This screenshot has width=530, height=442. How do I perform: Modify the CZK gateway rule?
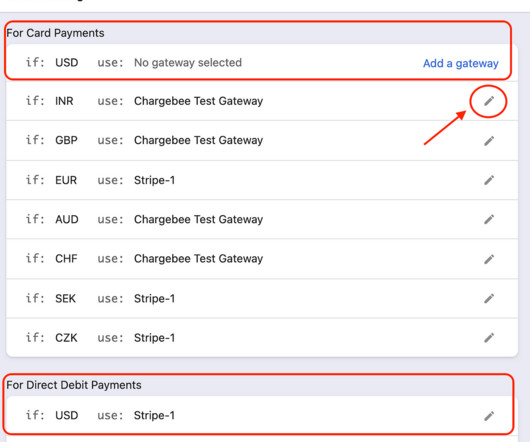click(489, 338)
